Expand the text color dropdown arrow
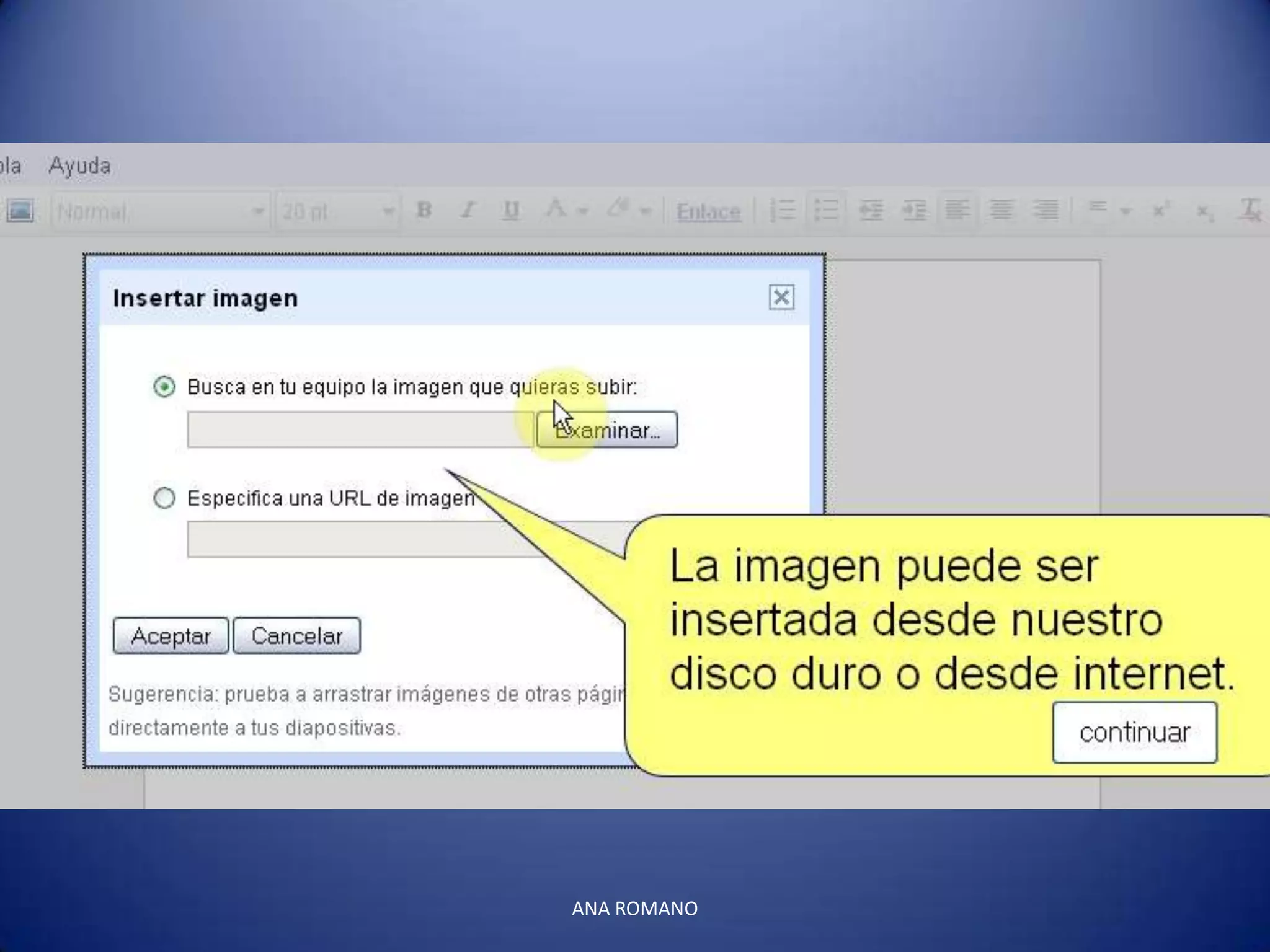The height and width of the screenshot is (952, 1270). click(x=582, y=211)
